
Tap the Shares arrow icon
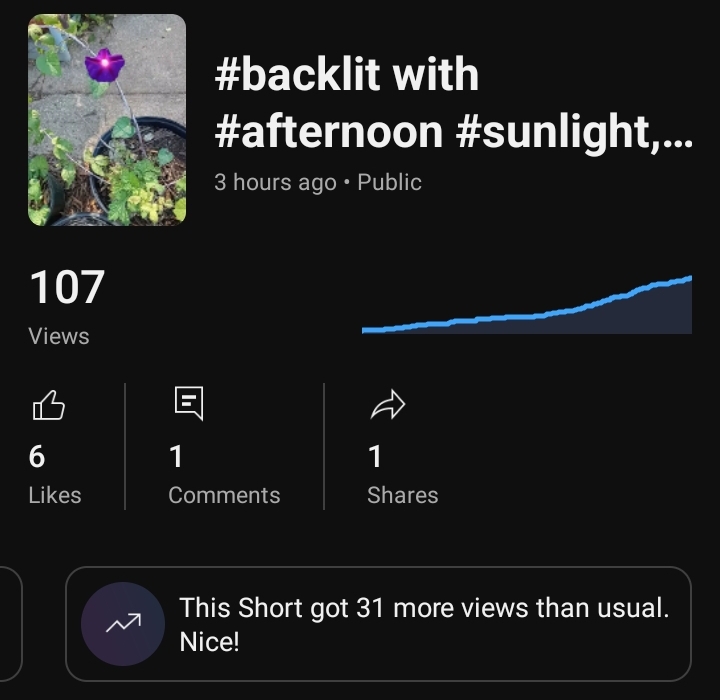click(x=387, y=404)
